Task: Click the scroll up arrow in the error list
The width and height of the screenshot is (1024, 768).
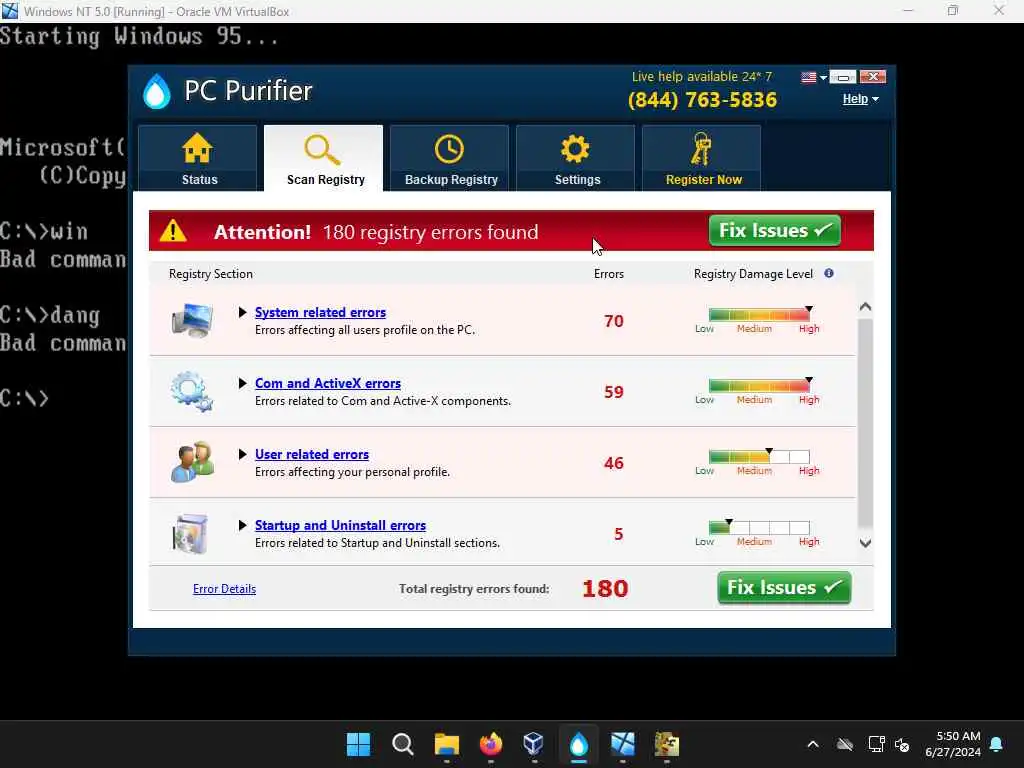Action: point(865,307)
